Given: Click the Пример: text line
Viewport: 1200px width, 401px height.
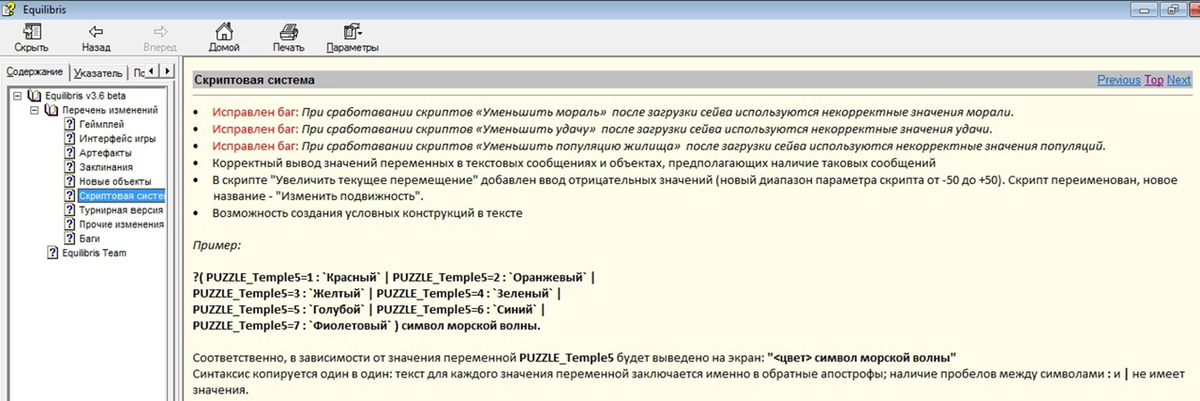Looking at the screenshot, I should (x=218, y=244).
